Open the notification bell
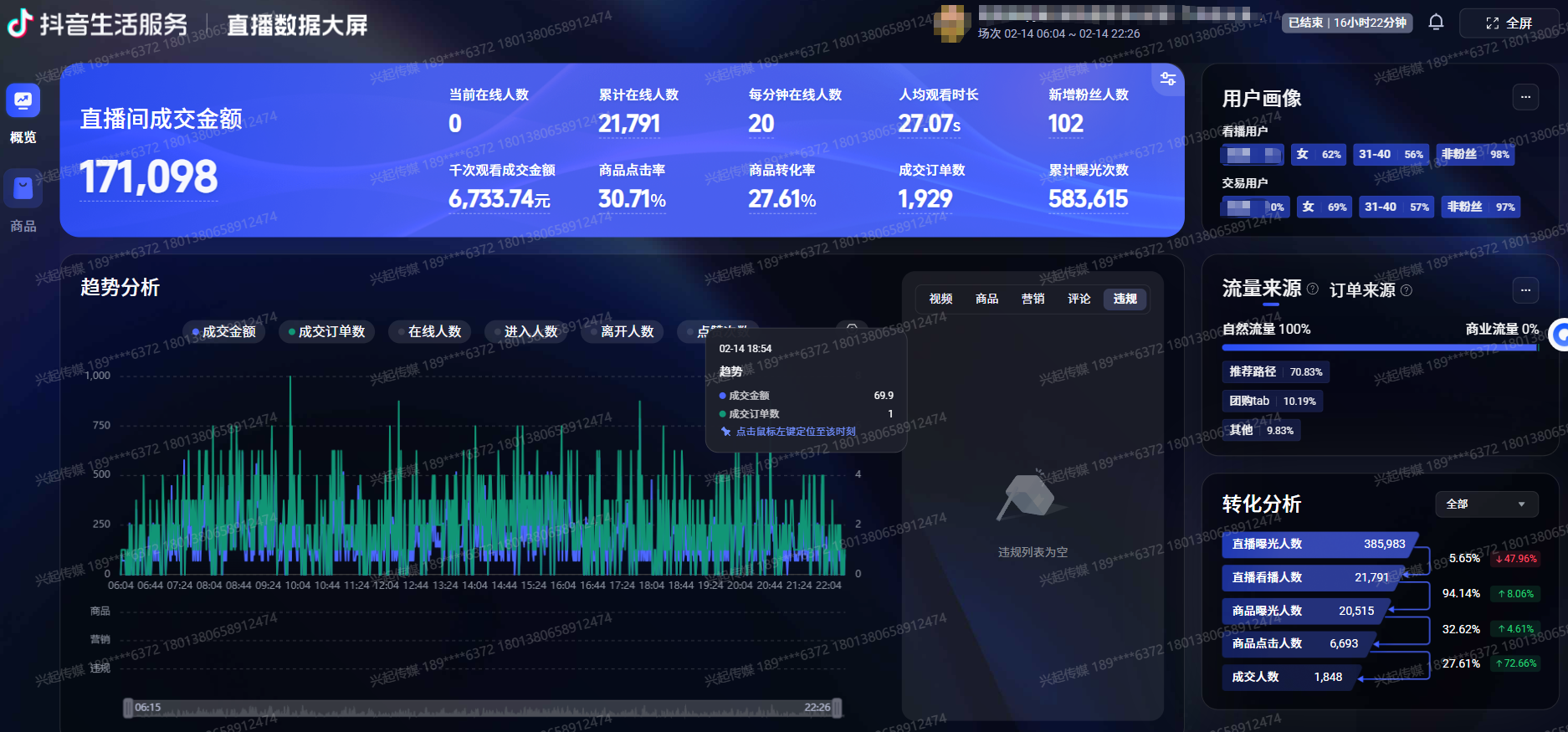1568x732 pixels. point(1436,23)
